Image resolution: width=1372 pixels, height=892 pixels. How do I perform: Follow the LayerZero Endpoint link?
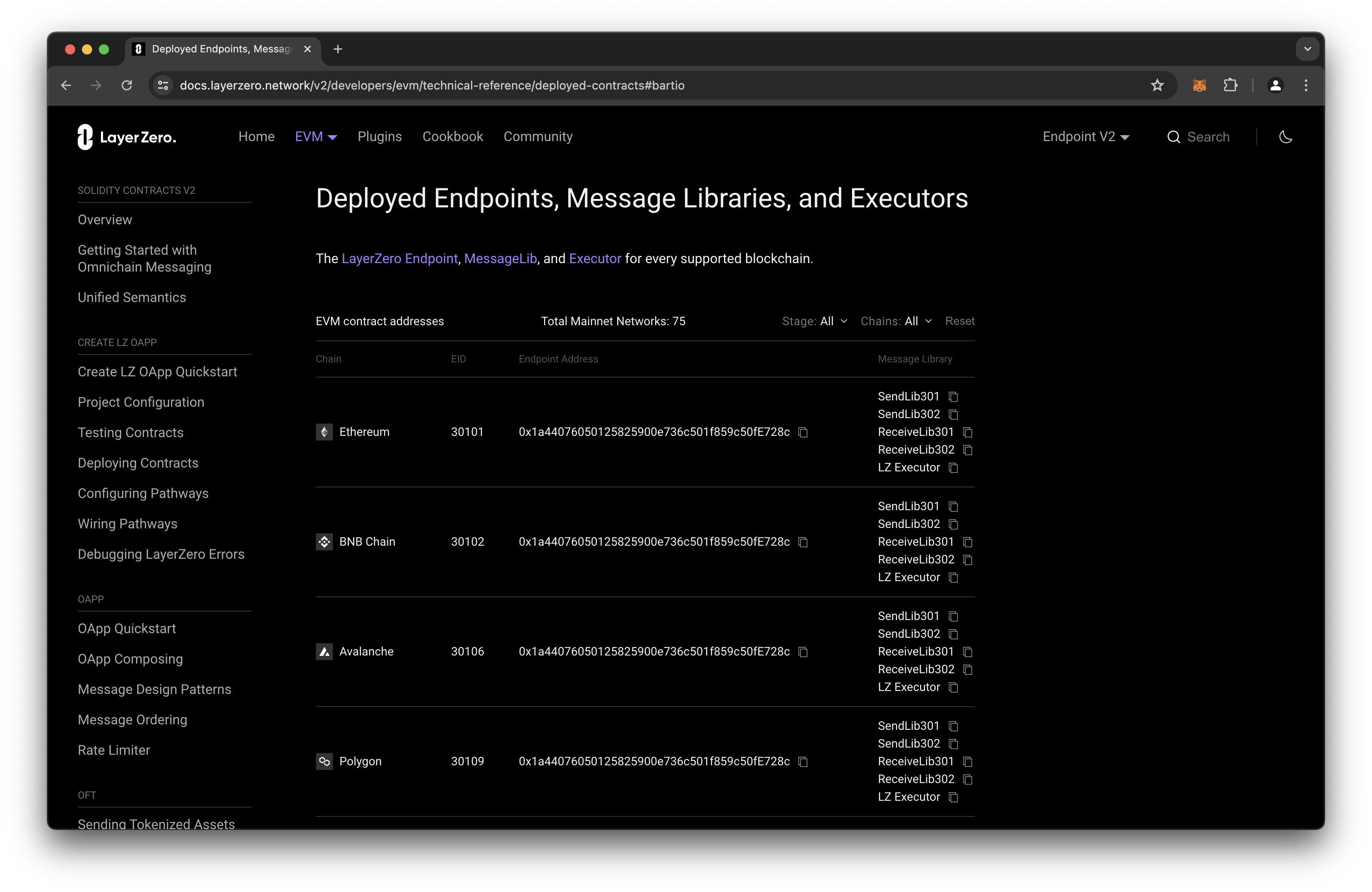click(x=400, y=259)
